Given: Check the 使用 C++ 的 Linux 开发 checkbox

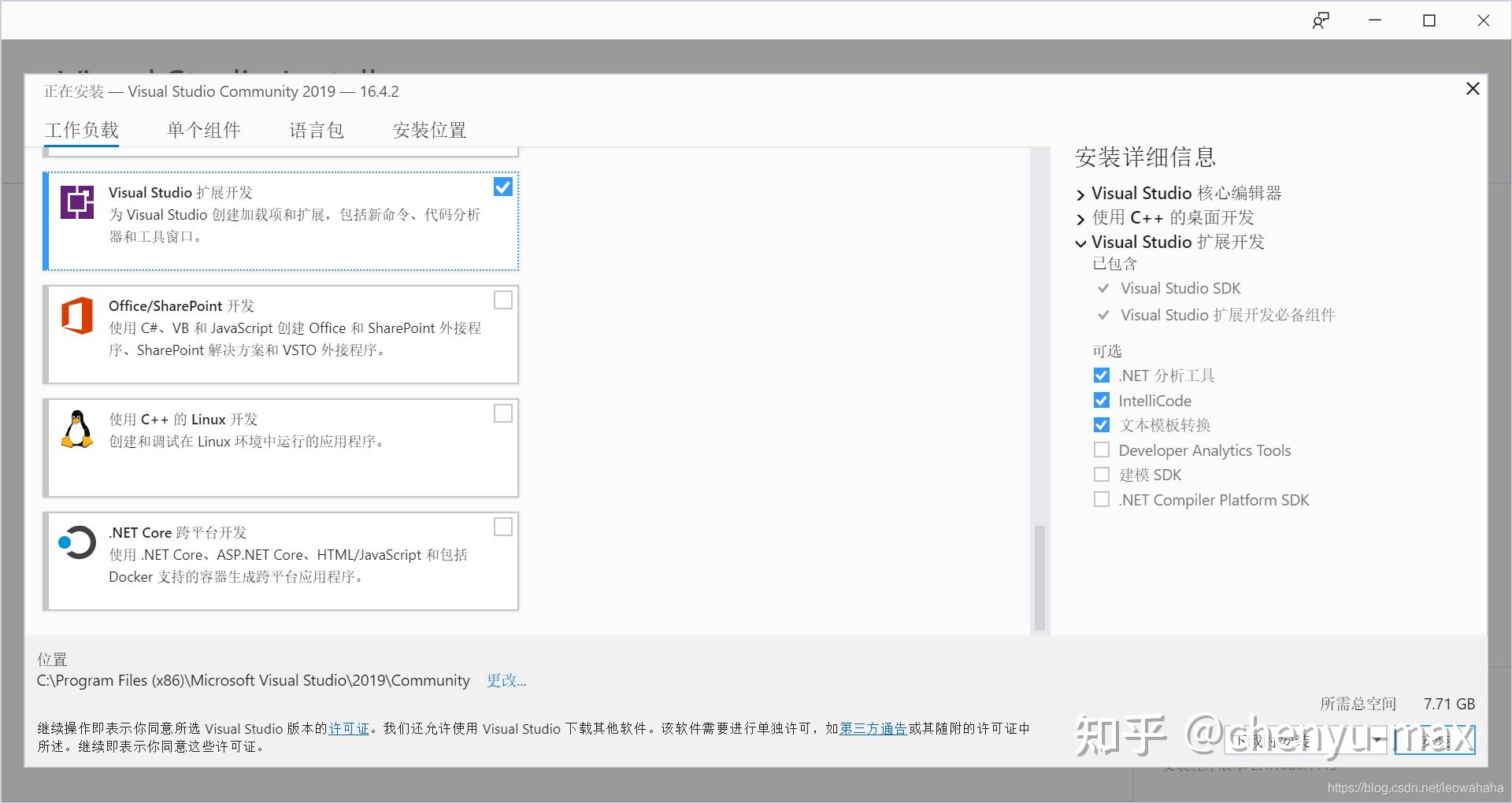Looking at the screenshot, I should pyautogui.click(x=502, y=413).
